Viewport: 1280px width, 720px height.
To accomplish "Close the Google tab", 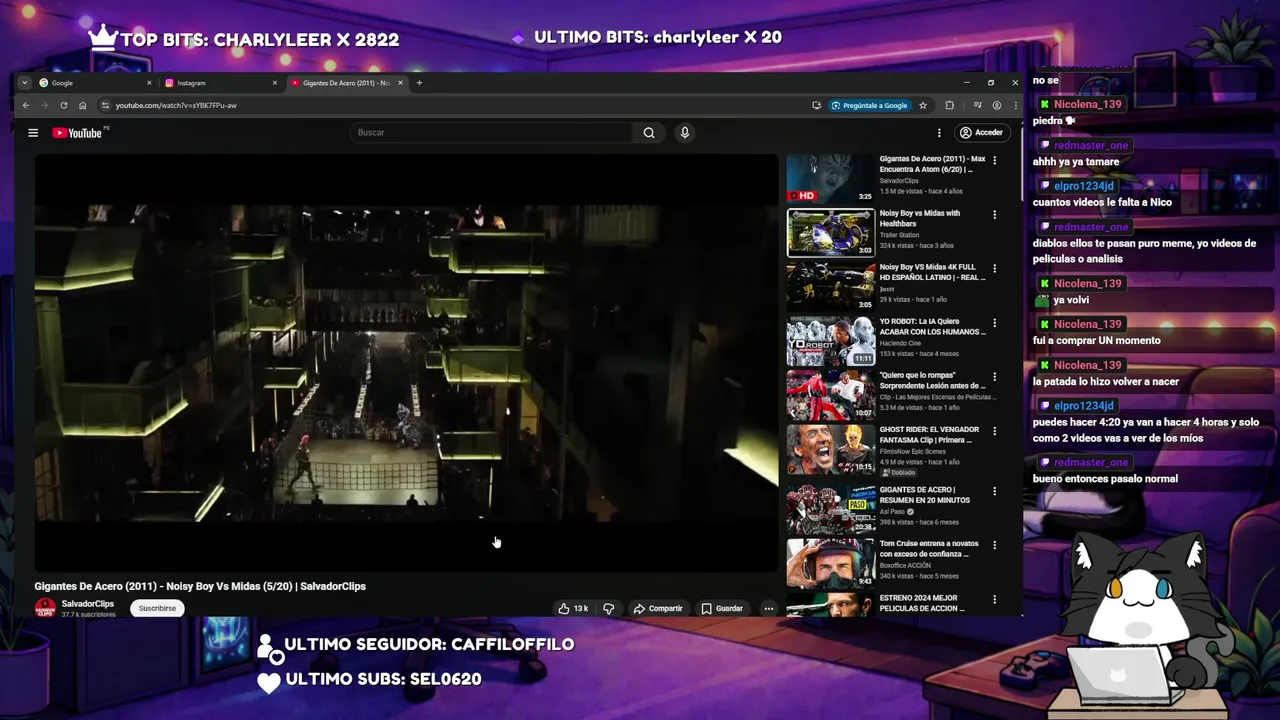I will (x=149, y=83).
